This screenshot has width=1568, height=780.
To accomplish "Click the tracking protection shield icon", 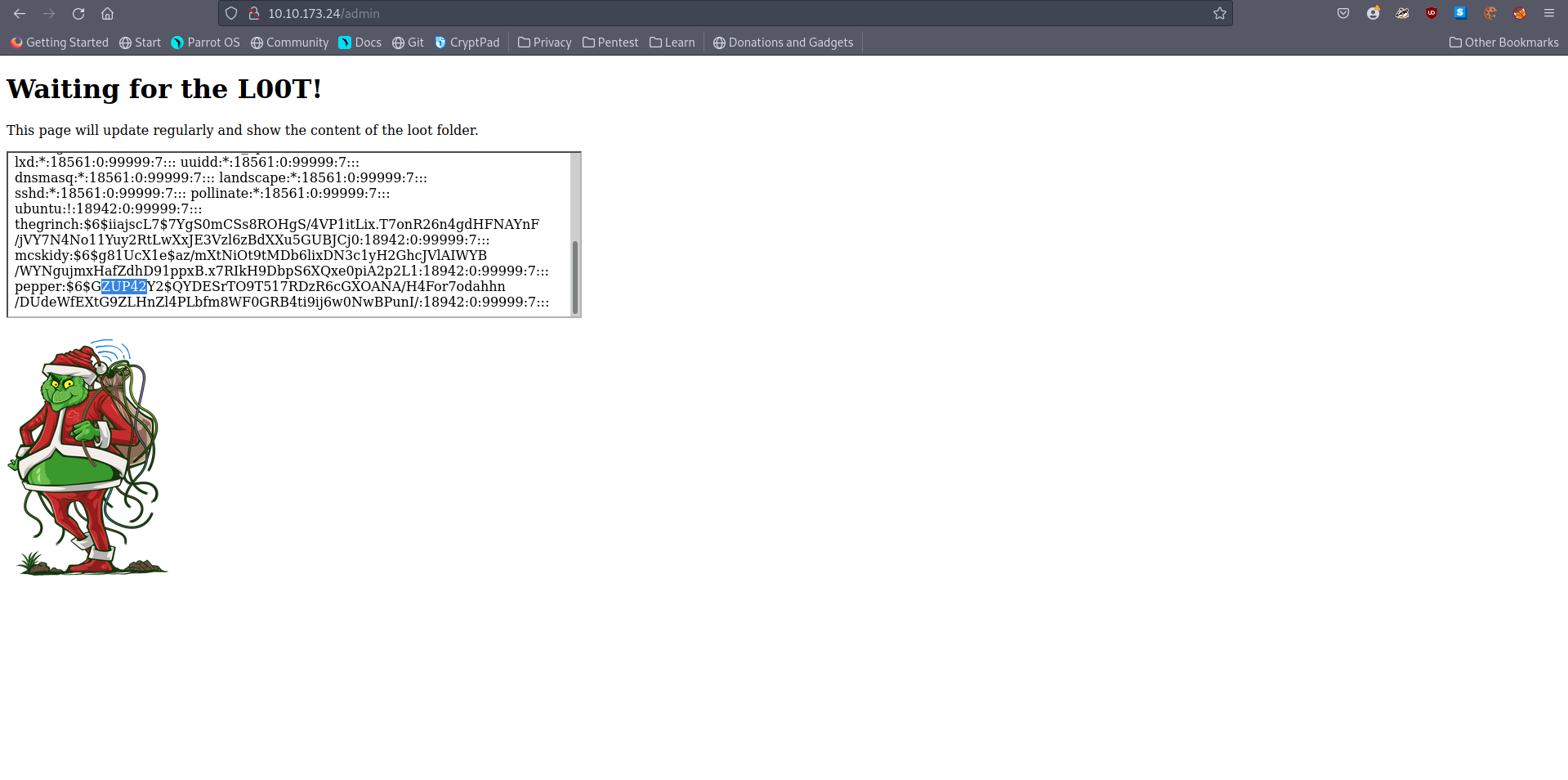I will coord(231,14).
